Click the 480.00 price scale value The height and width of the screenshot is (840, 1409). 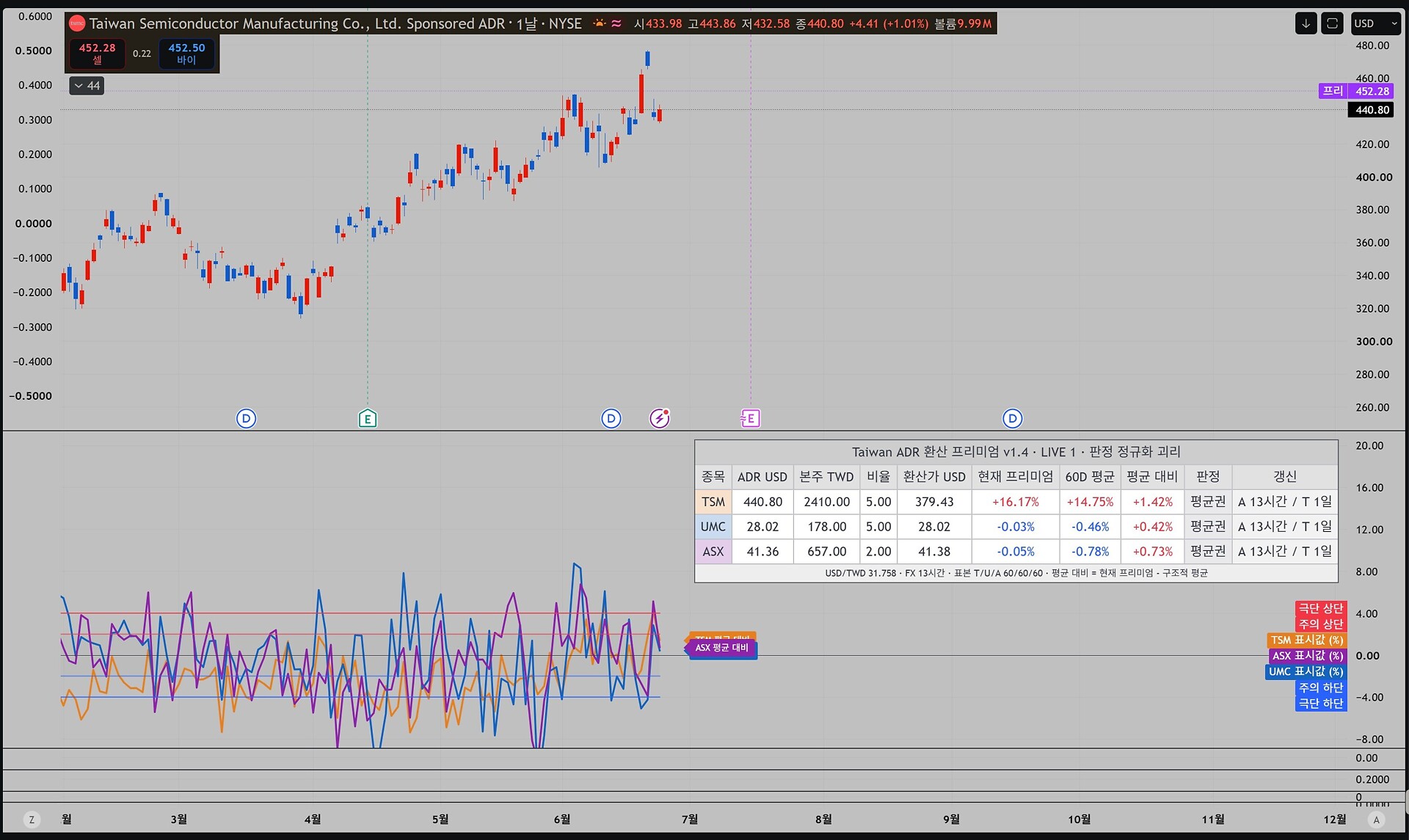[1372, 45]
